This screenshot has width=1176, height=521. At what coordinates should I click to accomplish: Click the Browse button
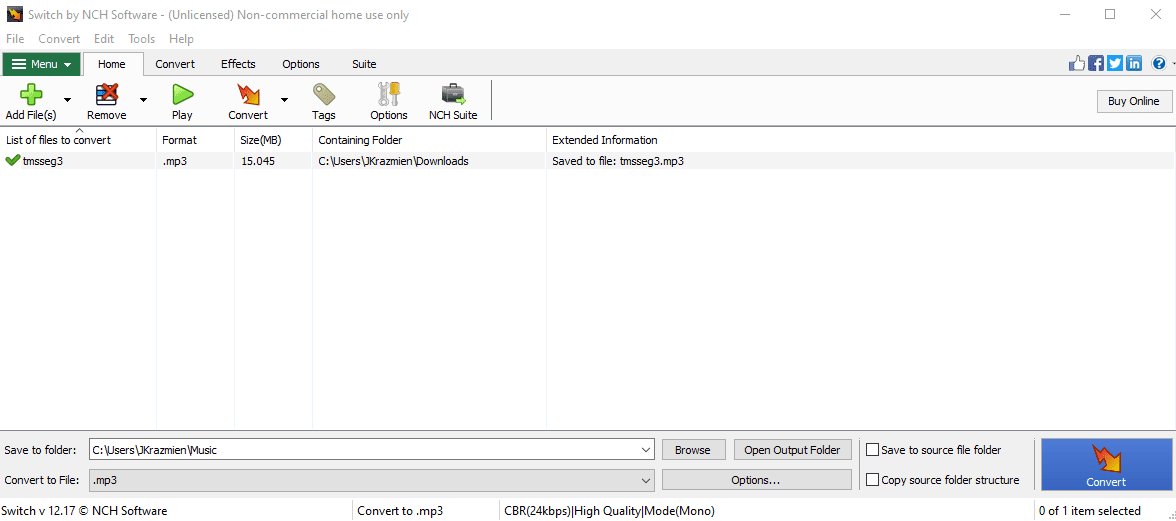pyautogui.click(x=692, y=450)
